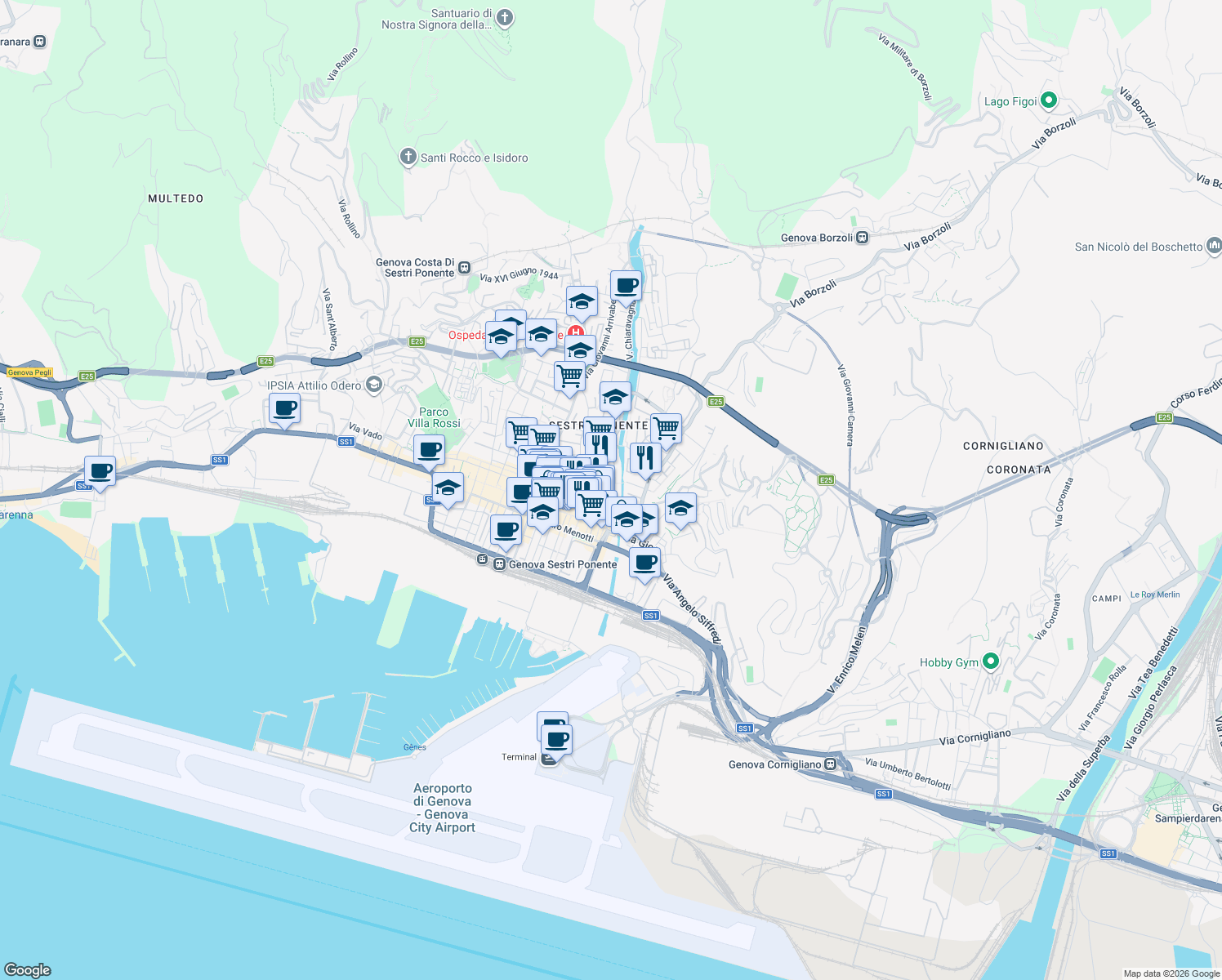Select the restaurant fork-and-knife marker in Sestri Ponente

click(x=644, y=456)
